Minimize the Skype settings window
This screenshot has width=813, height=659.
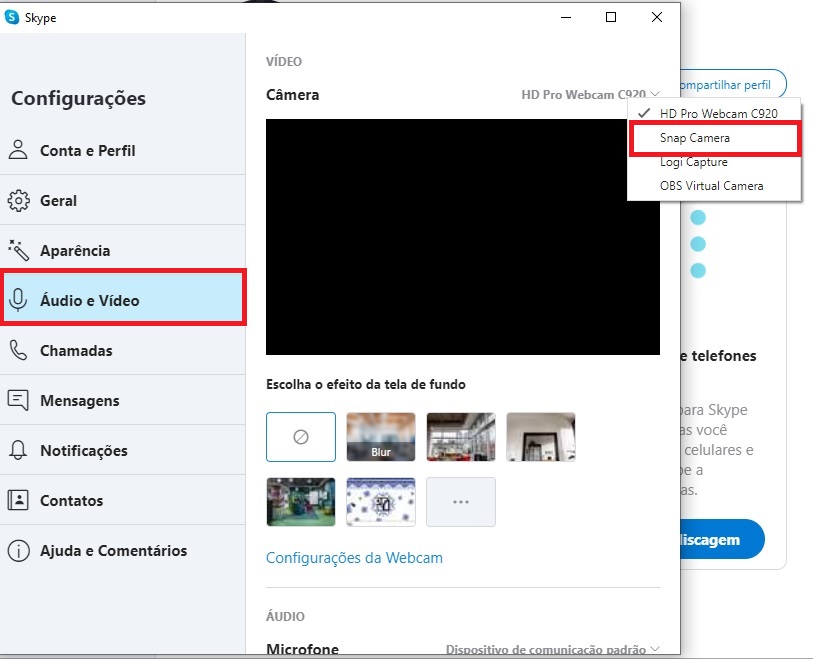tap(566, 17)
